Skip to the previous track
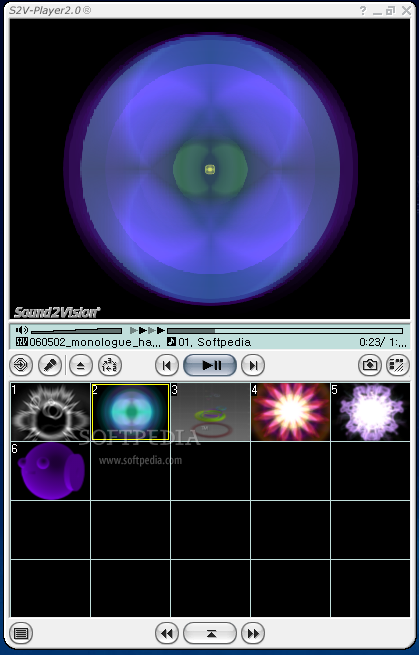Viewport: 419px width, 655px height. pos(167,366)
